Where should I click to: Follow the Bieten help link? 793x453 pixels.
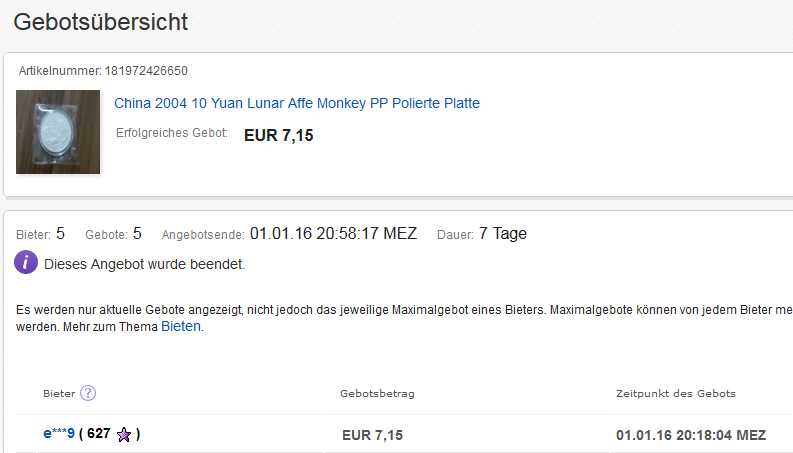click(181, 326)
